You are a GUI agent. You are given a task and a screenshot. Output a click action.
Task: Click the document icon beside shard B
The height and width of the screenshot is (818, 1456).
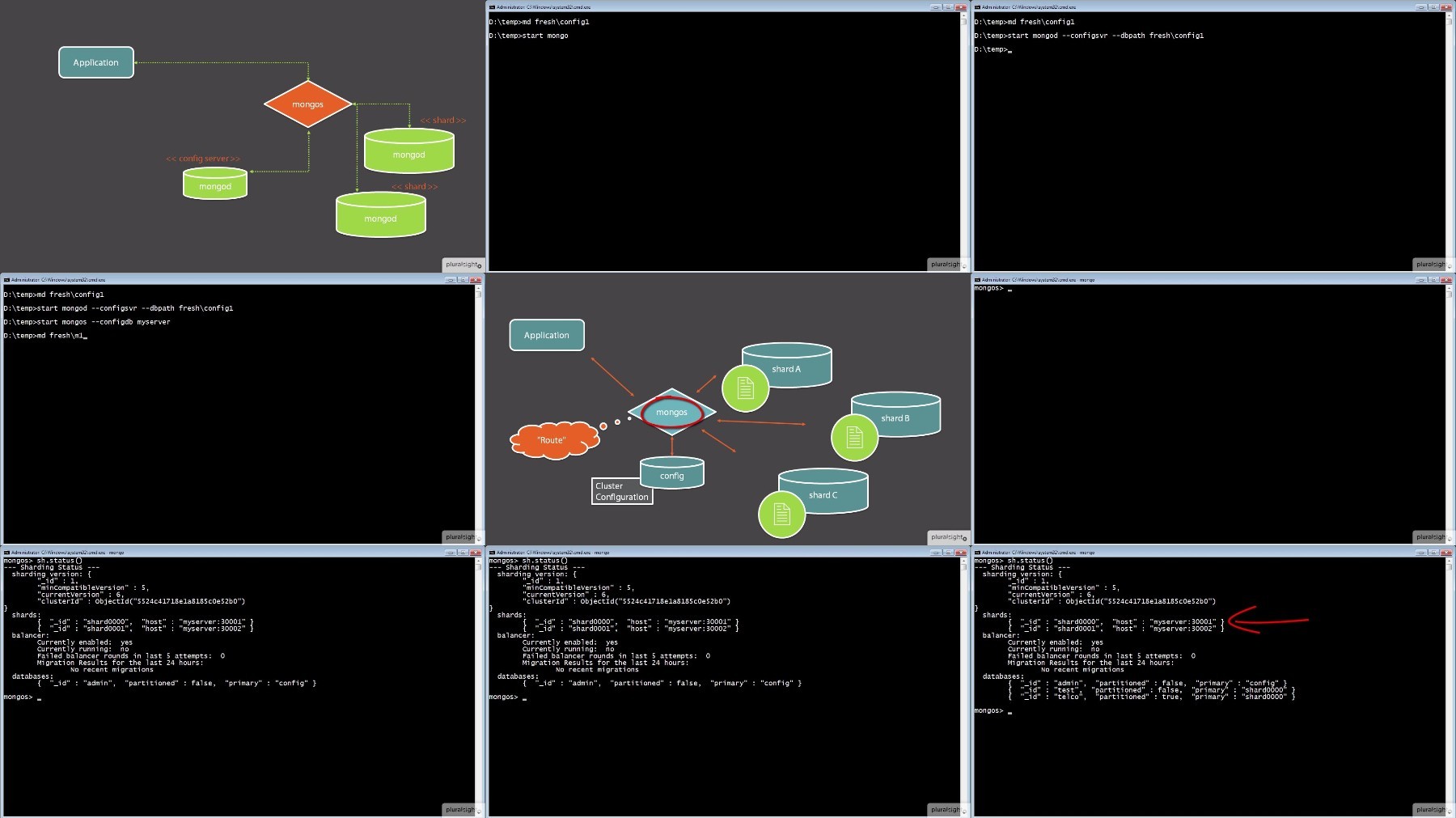[854, 437]
